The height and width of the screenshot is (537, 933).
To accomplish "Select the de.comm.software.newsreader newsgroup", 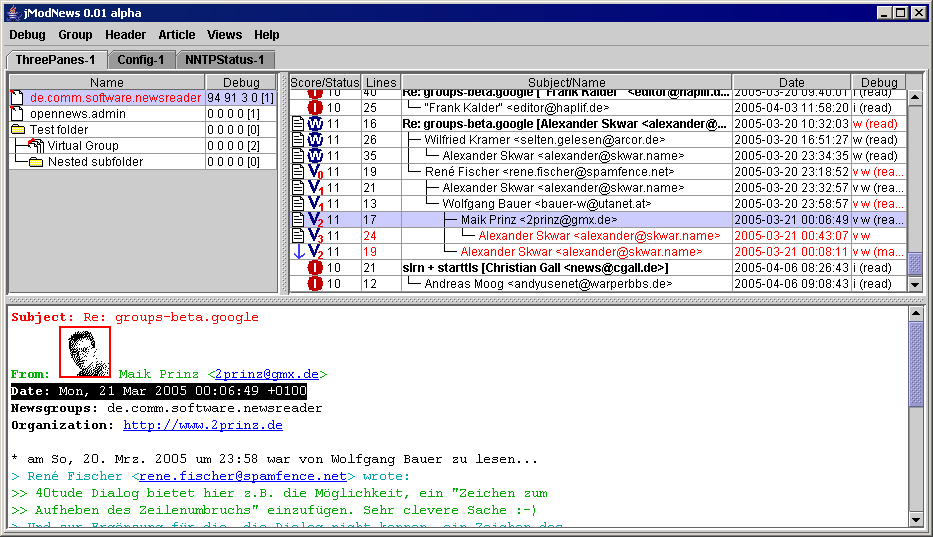I will [115, 98].
